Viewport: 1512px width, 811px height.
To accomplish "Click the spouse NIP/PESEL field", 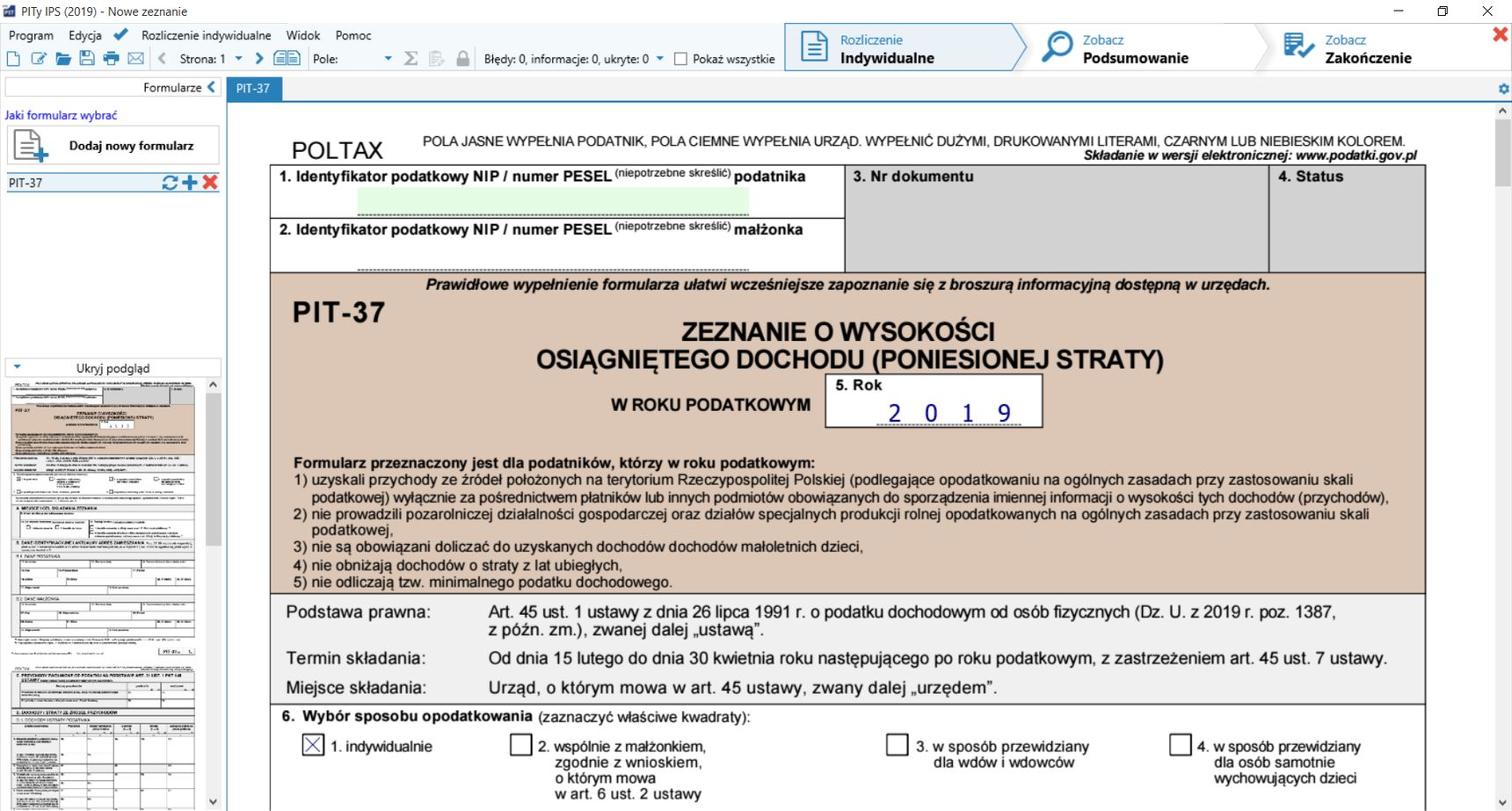I will click(553, 256).
